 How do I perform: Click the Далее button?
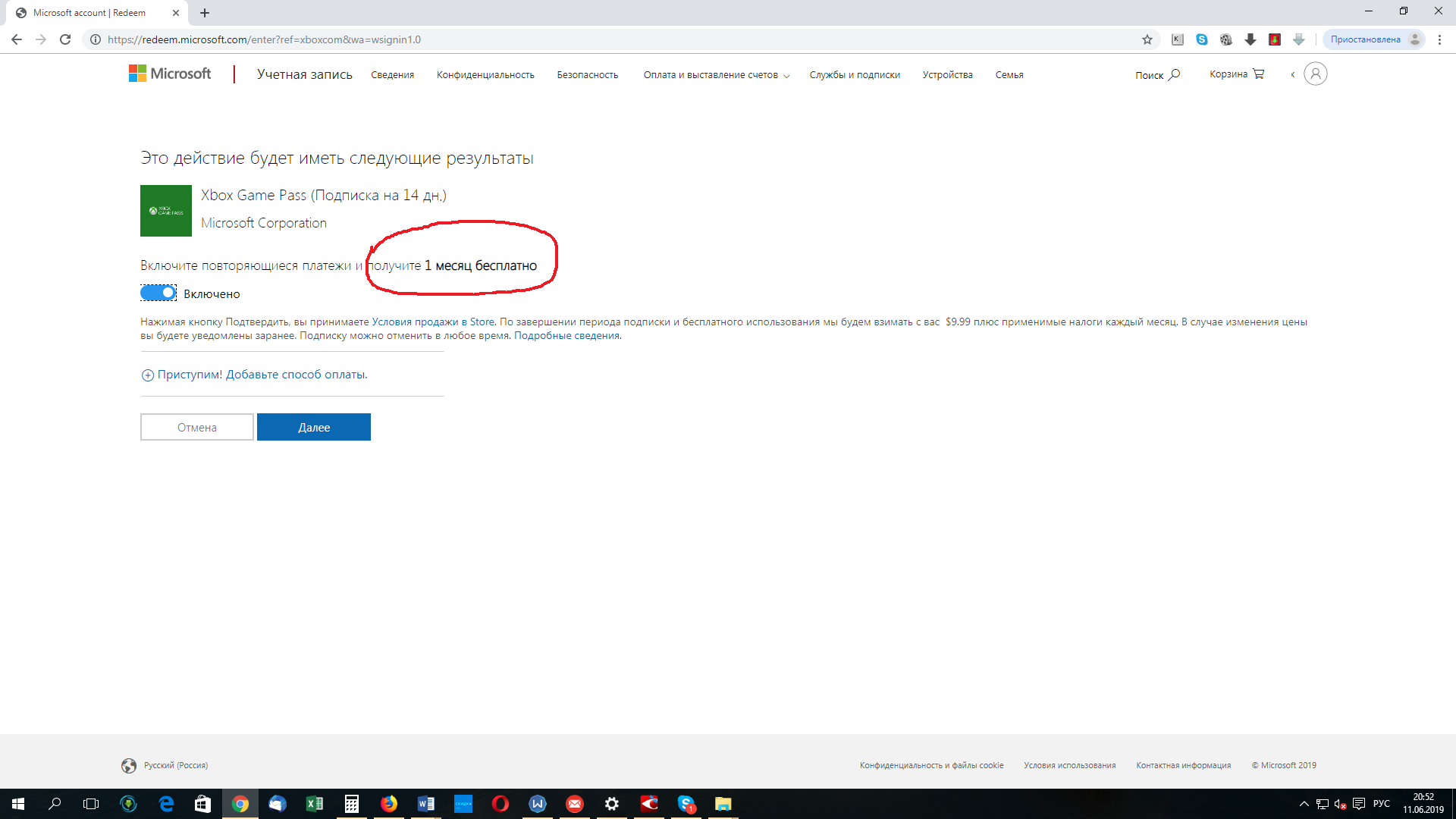coord(314,427)
